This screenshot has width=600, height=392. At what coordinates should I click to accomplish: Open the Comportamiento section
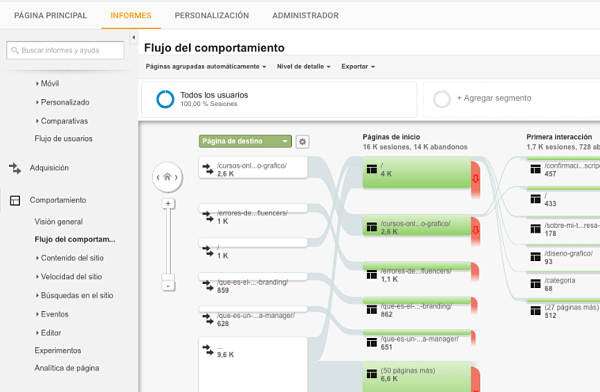tap(58, 200)
